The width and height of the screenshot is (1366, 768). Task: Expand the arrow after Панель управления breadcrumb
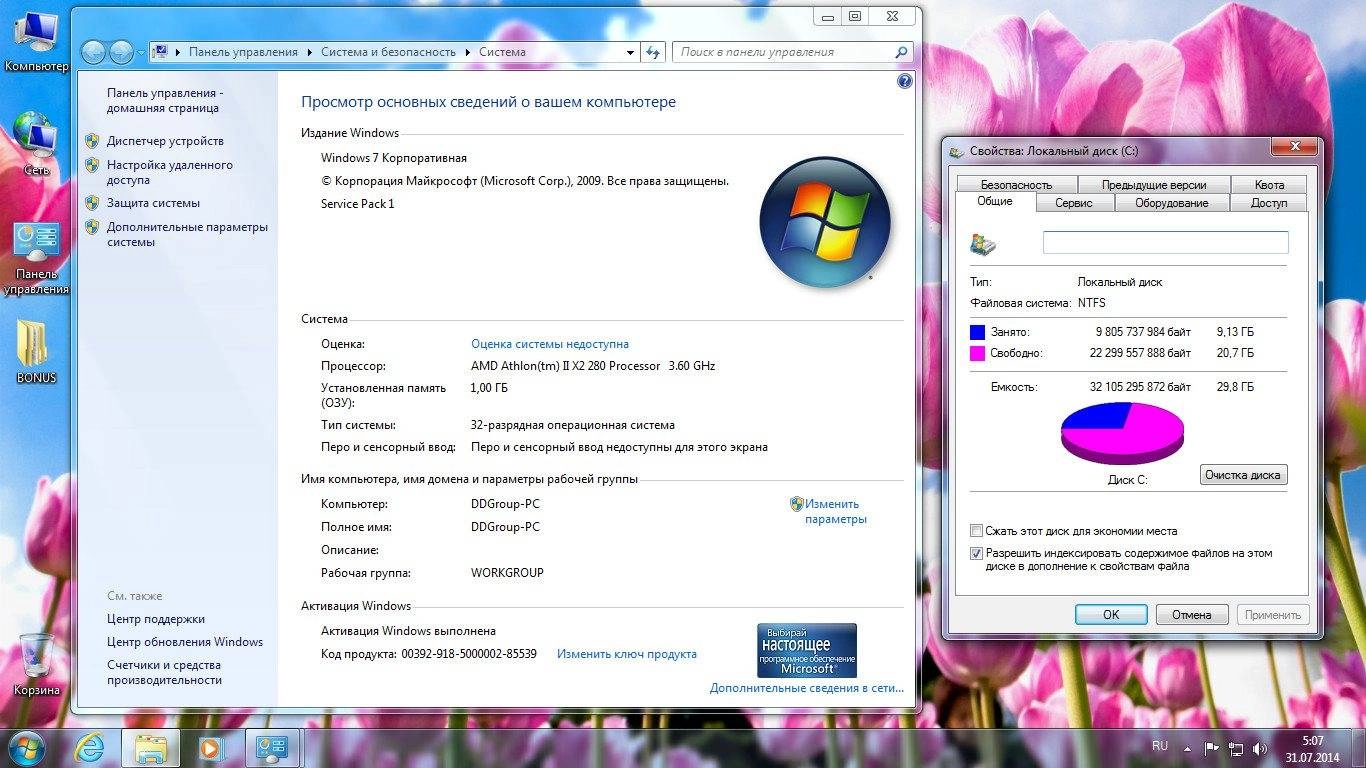coord(310,52)
